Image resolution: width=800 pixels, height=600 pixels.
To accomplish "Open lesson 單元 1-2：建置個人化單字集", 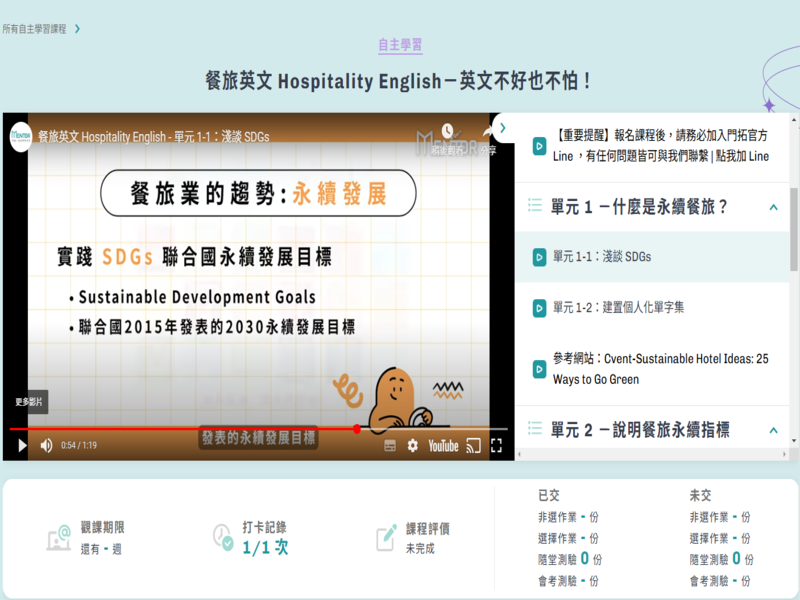I will (x=617, y=307).
